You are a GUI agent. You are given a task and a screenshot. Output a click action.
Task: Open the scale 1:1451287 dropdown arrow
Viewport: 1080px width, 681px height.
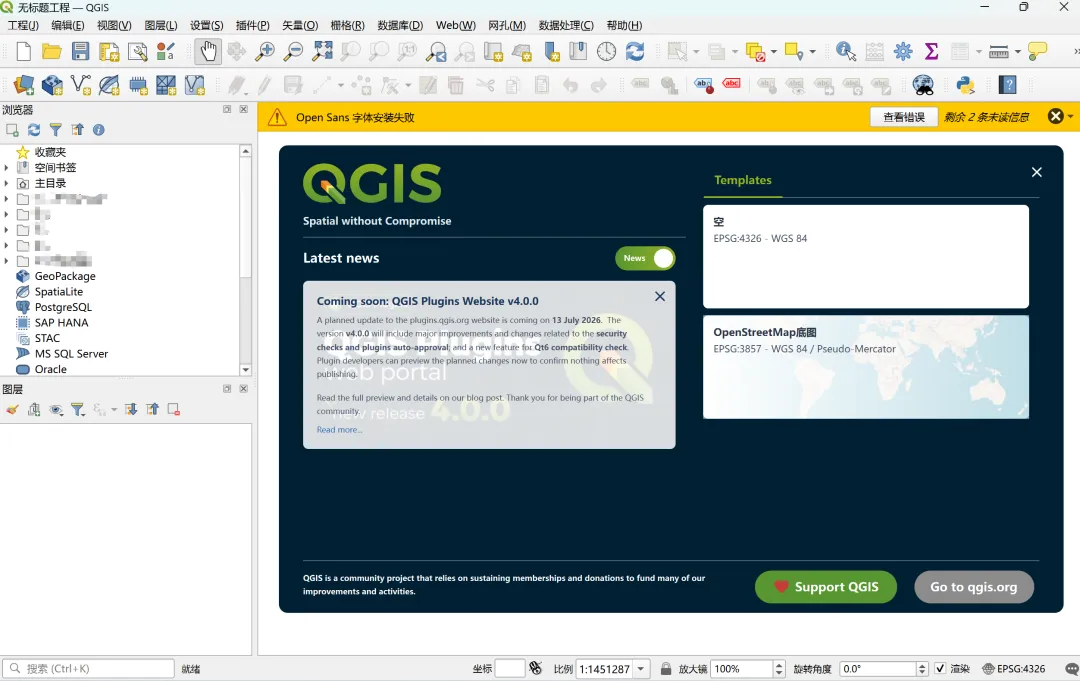pyautogui.click(x=641, y=669)
